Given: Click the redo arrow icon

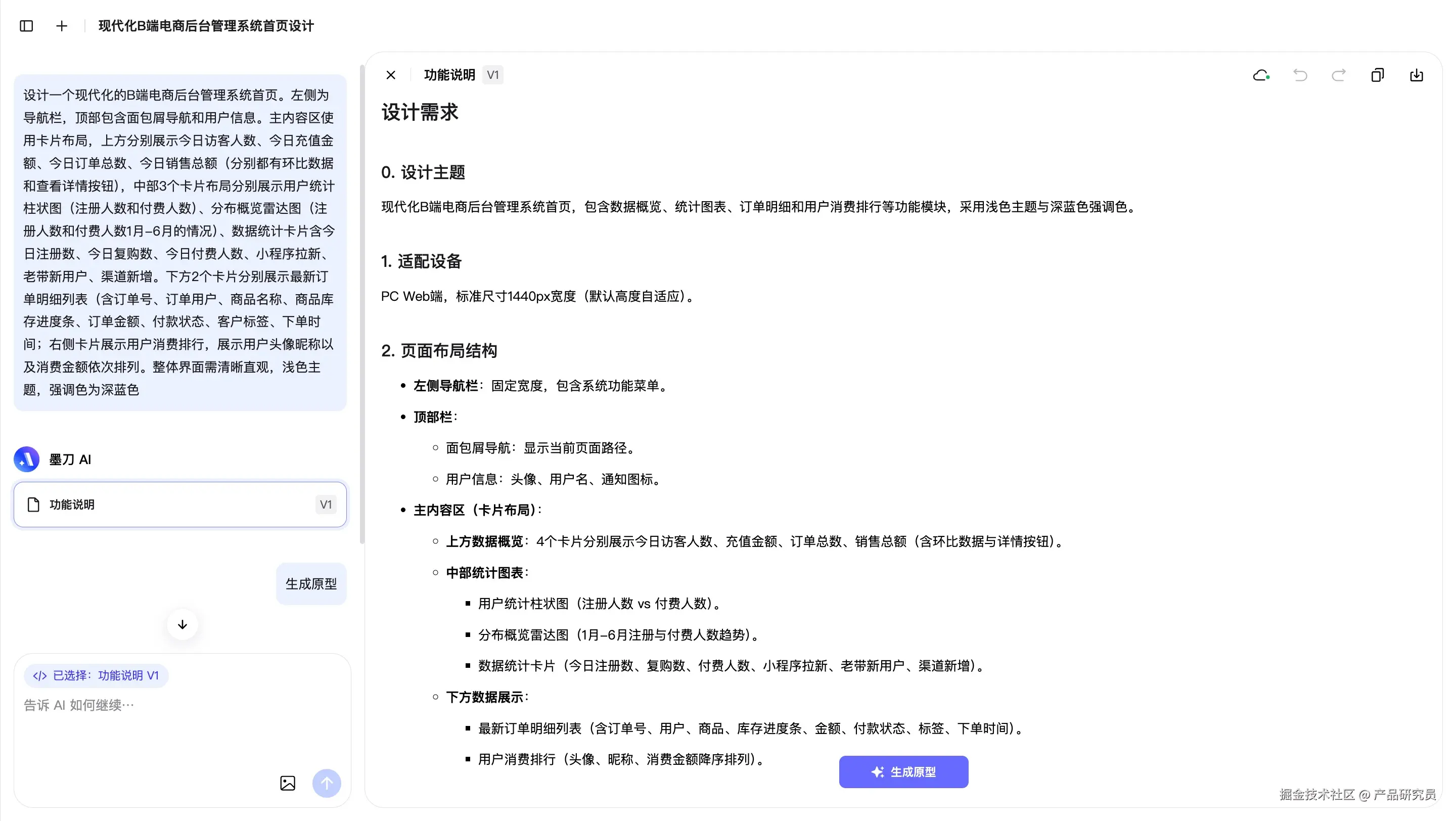Looking at the screenshot, I should [1338, 75].
